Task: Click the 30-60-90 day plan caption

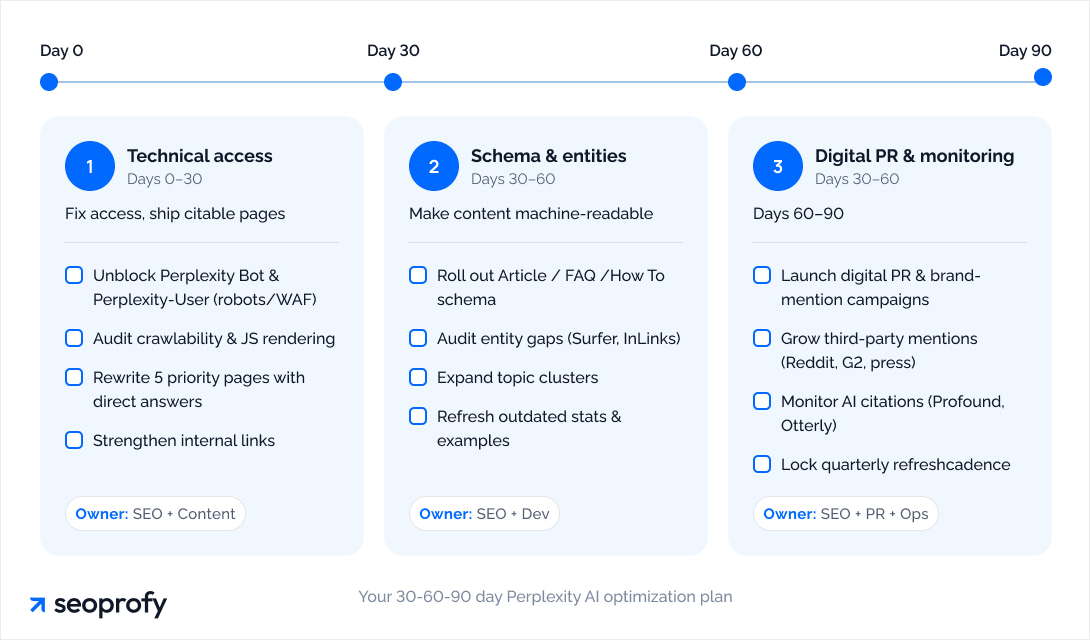Action: tap(546, 597)
